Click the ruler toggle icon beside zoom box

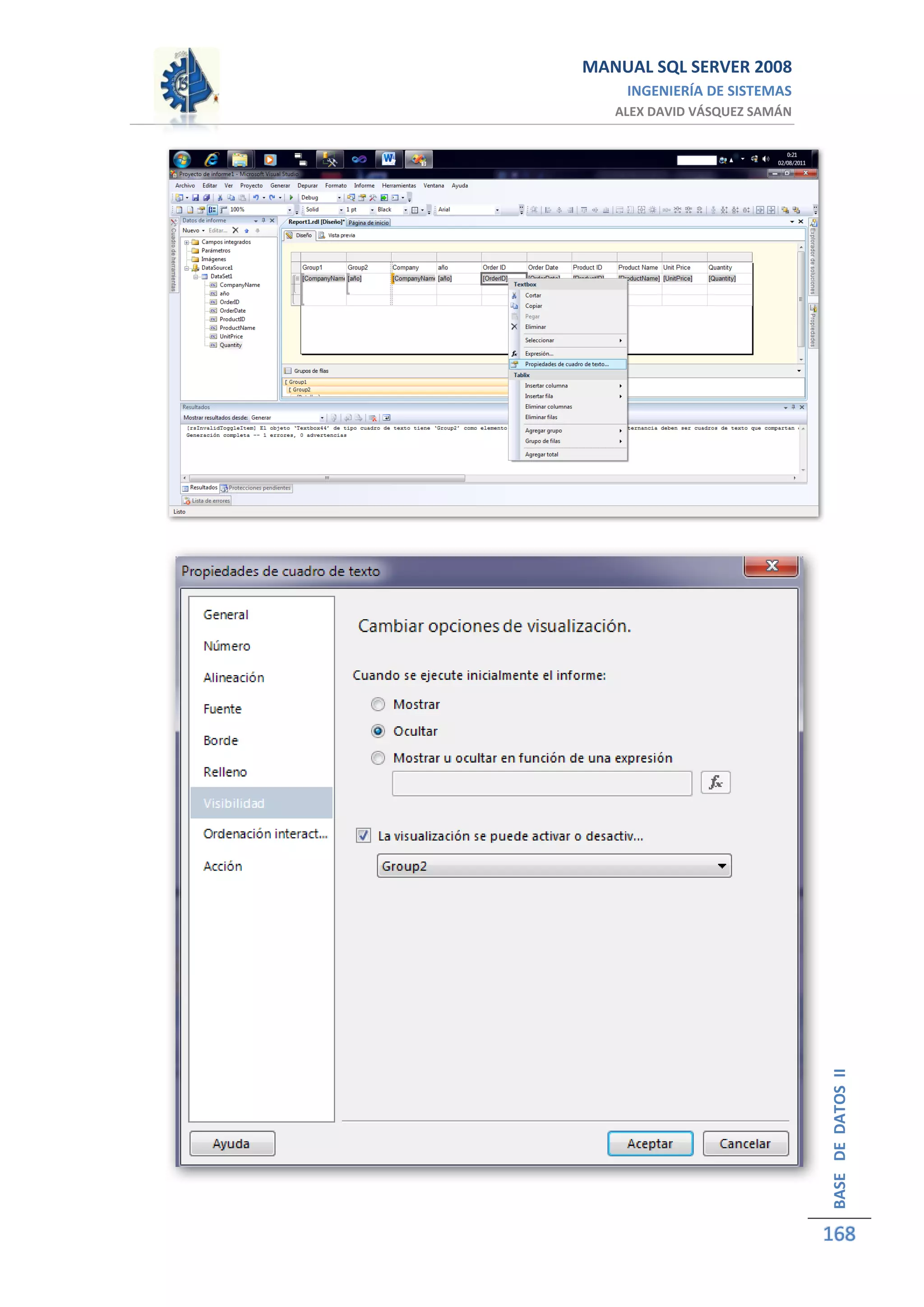[224, 209]
